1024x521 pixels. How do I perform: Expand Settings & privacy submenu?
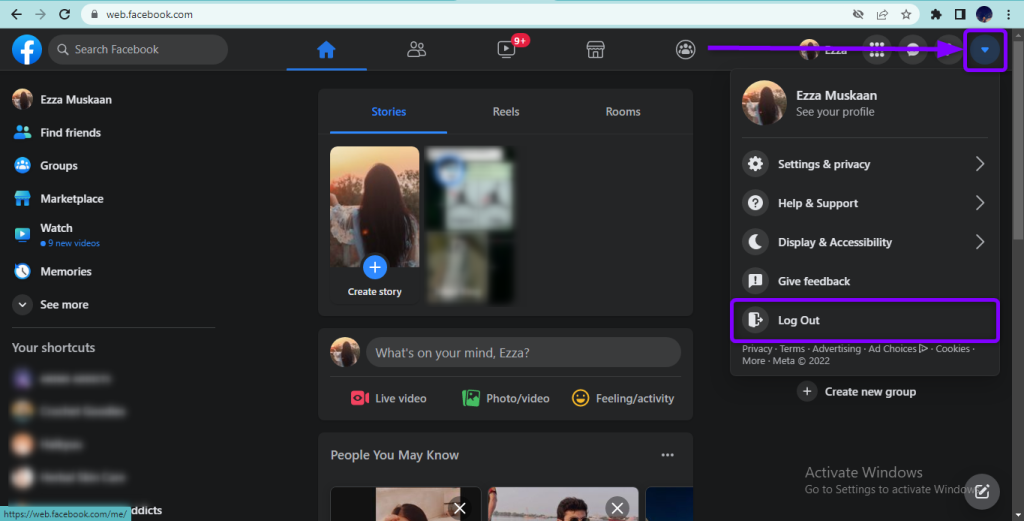click(x=865, y=164)
